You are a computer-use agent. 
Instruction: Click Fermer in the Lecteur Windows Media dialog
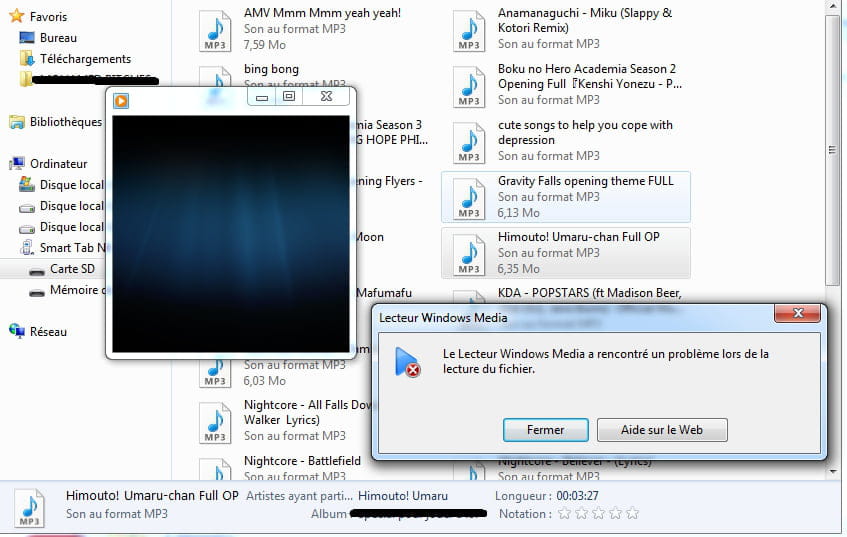546,430
